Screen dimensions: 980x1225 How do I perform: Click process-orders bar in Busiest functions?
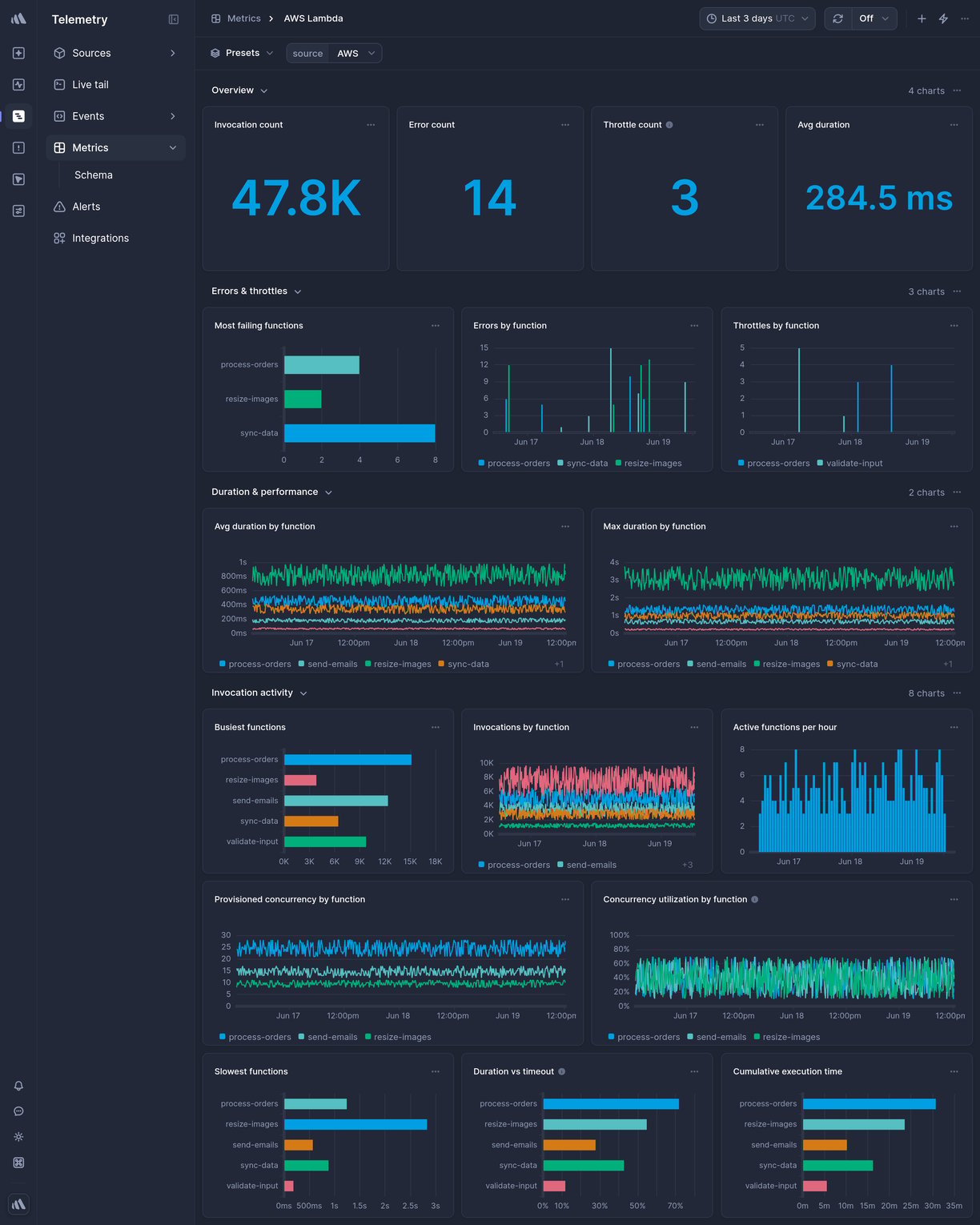tap(347, 759)
